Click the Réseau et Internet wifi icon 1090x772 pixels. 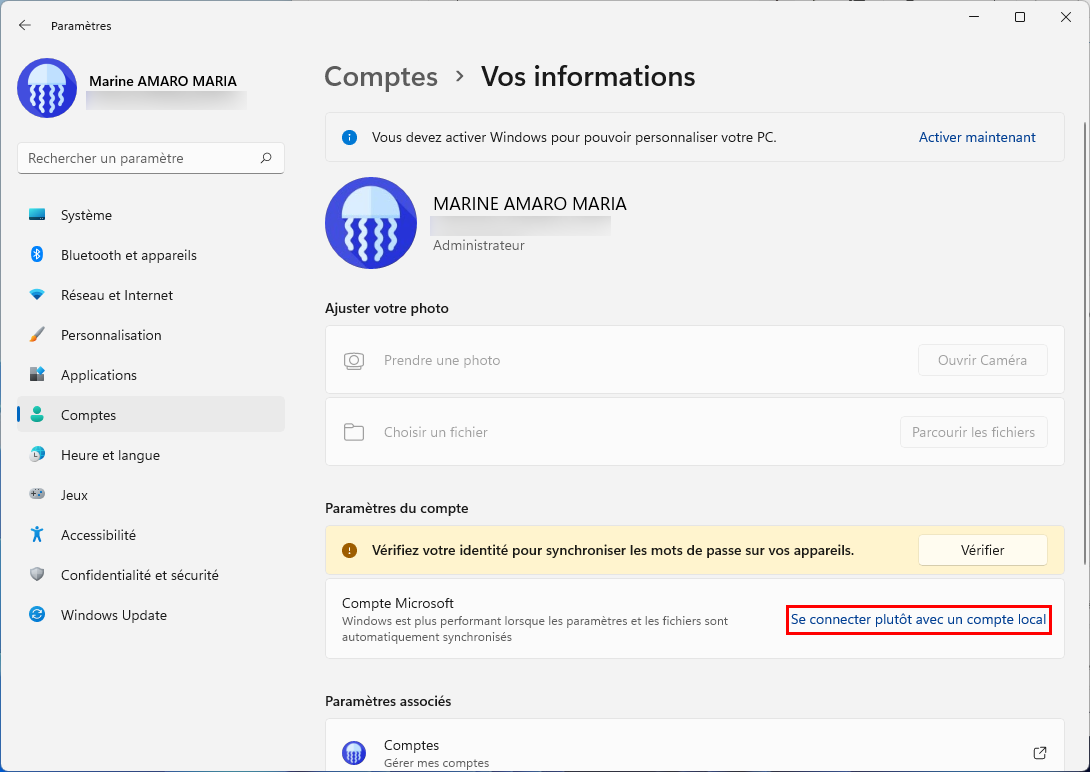(x=37, y=295)
